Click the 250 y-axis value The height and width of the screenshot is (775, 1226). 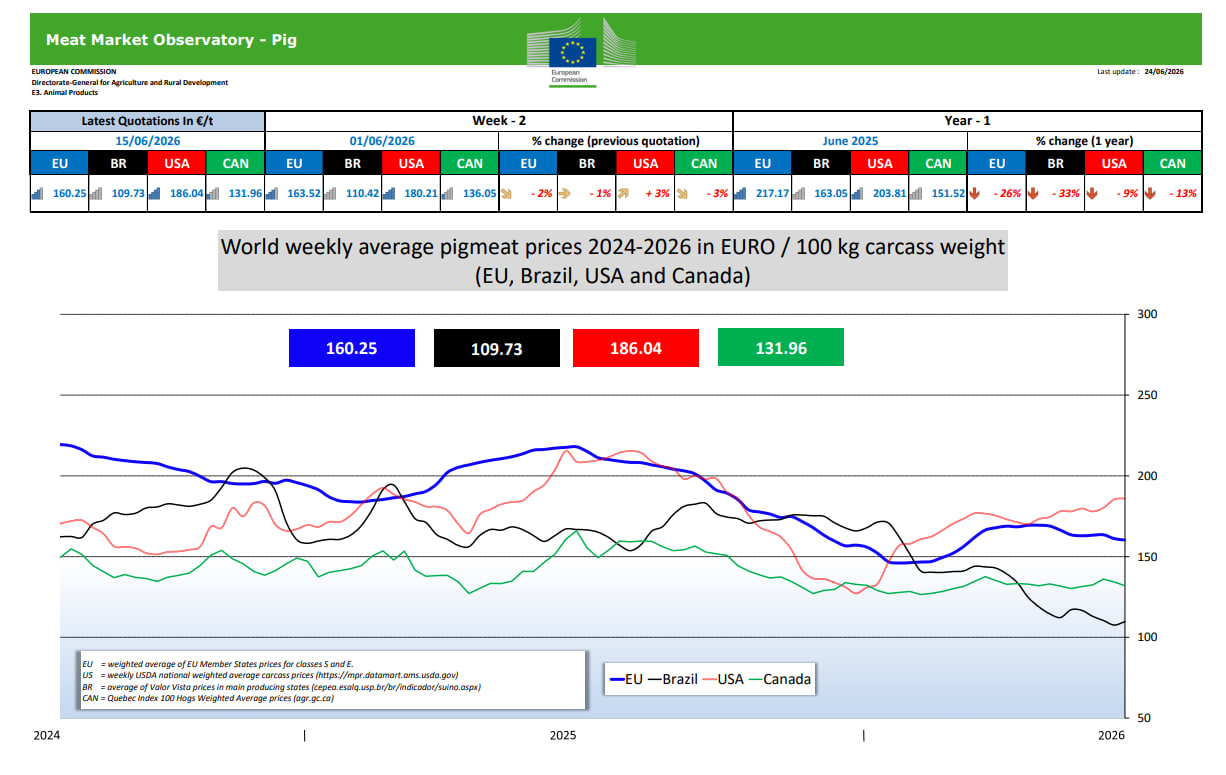[1147, 395]
